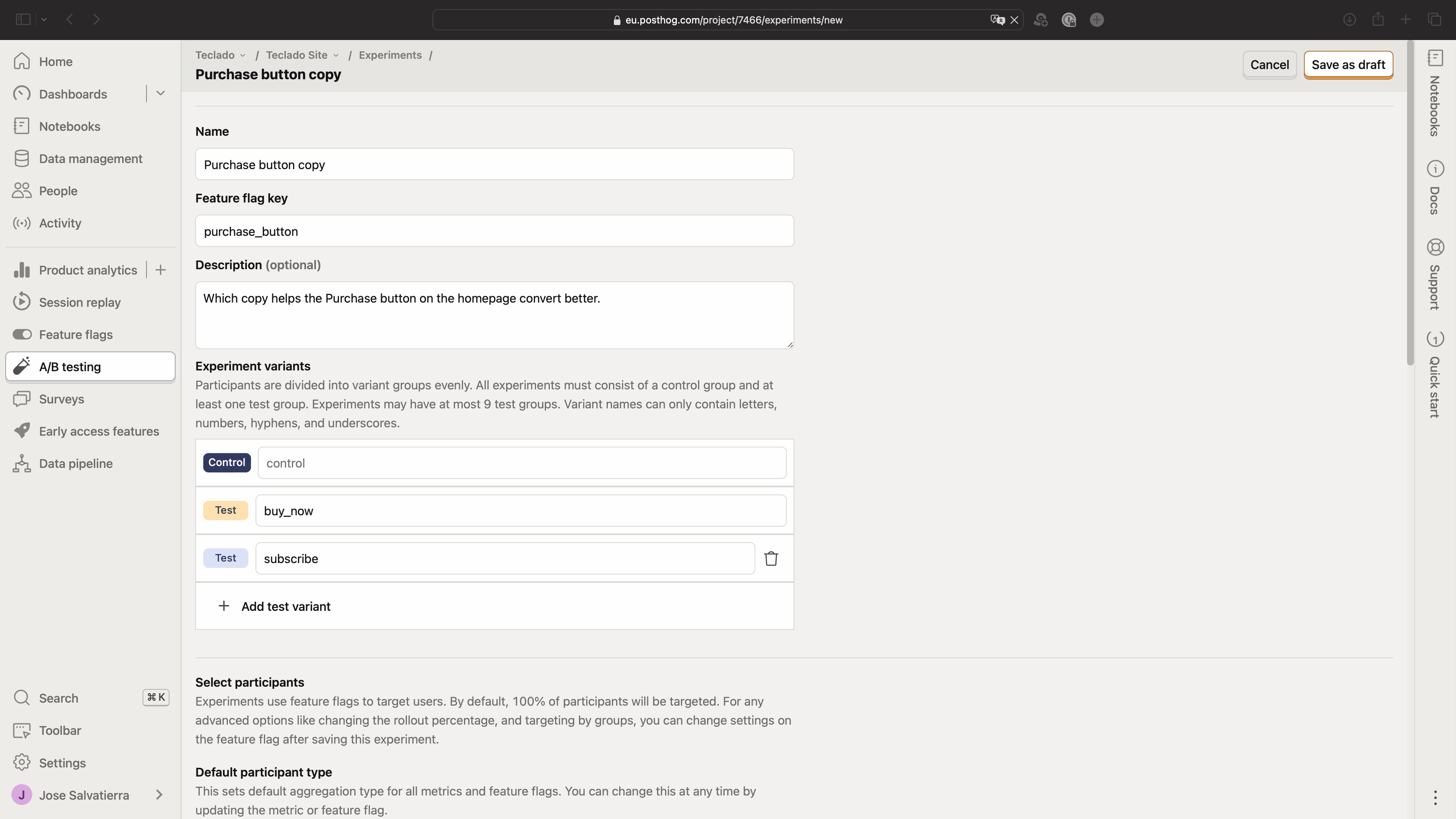The image size is (1456, 819).
Task: Click the Save as draft button
Action: (x=1348, y=64)
